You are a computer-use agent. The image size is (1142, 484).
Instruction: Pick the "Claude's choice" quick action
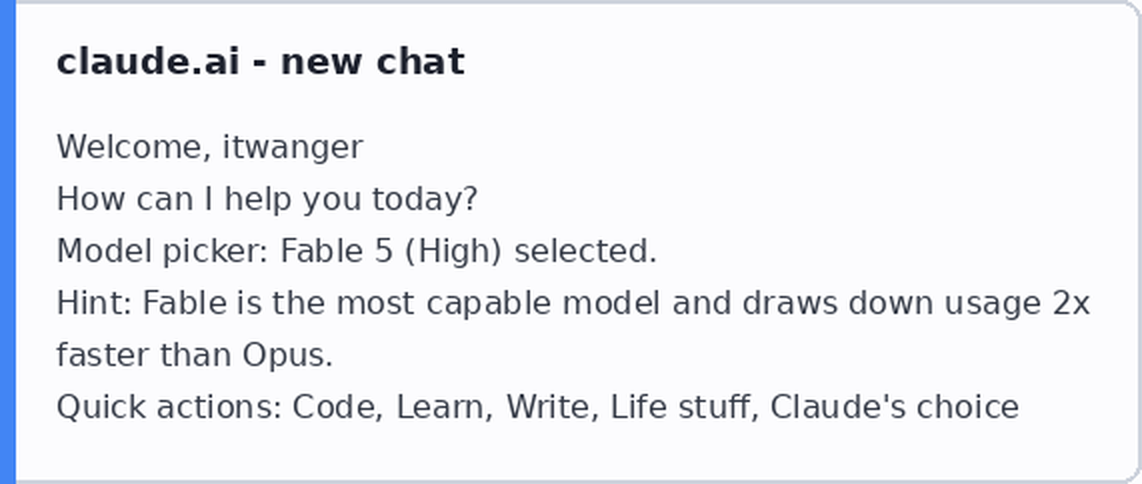coord(894,408)
